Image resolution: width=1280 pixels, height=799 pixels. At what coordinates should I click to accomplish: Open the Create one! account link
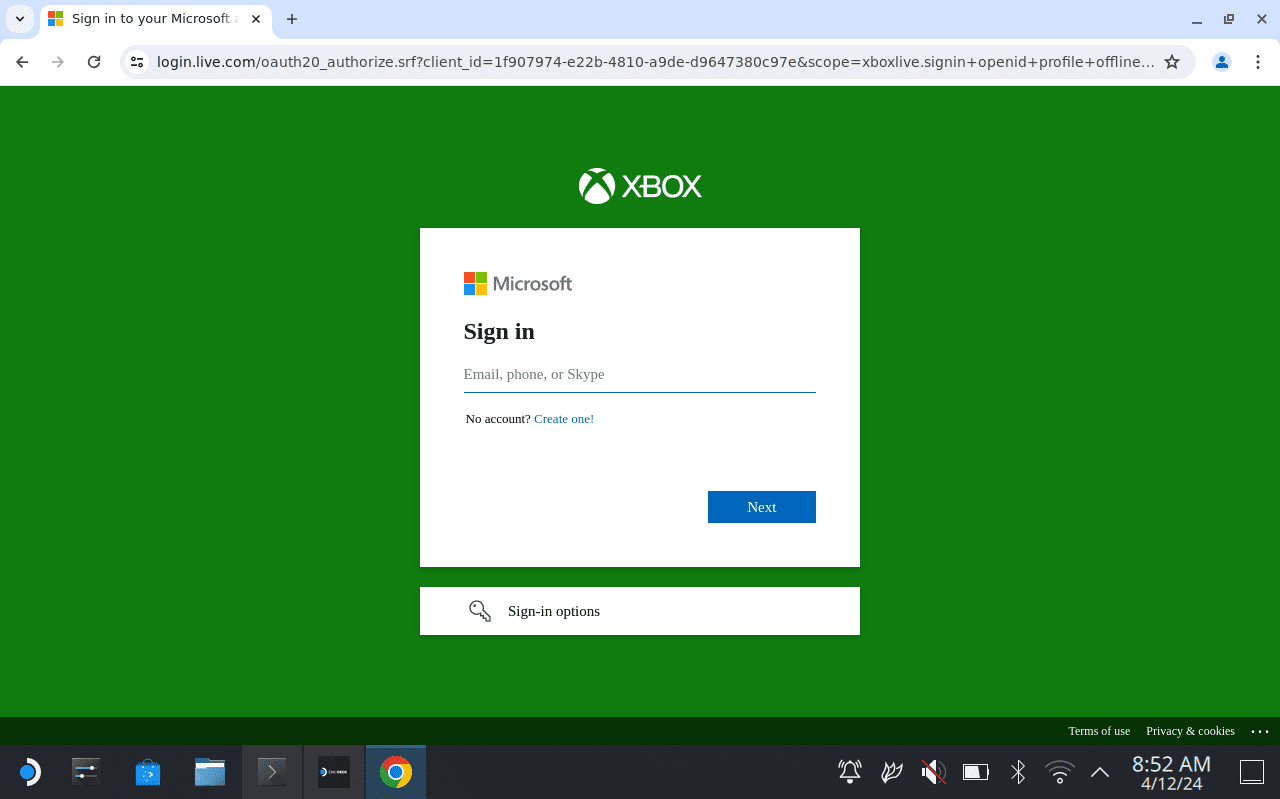tap(564, 419)
